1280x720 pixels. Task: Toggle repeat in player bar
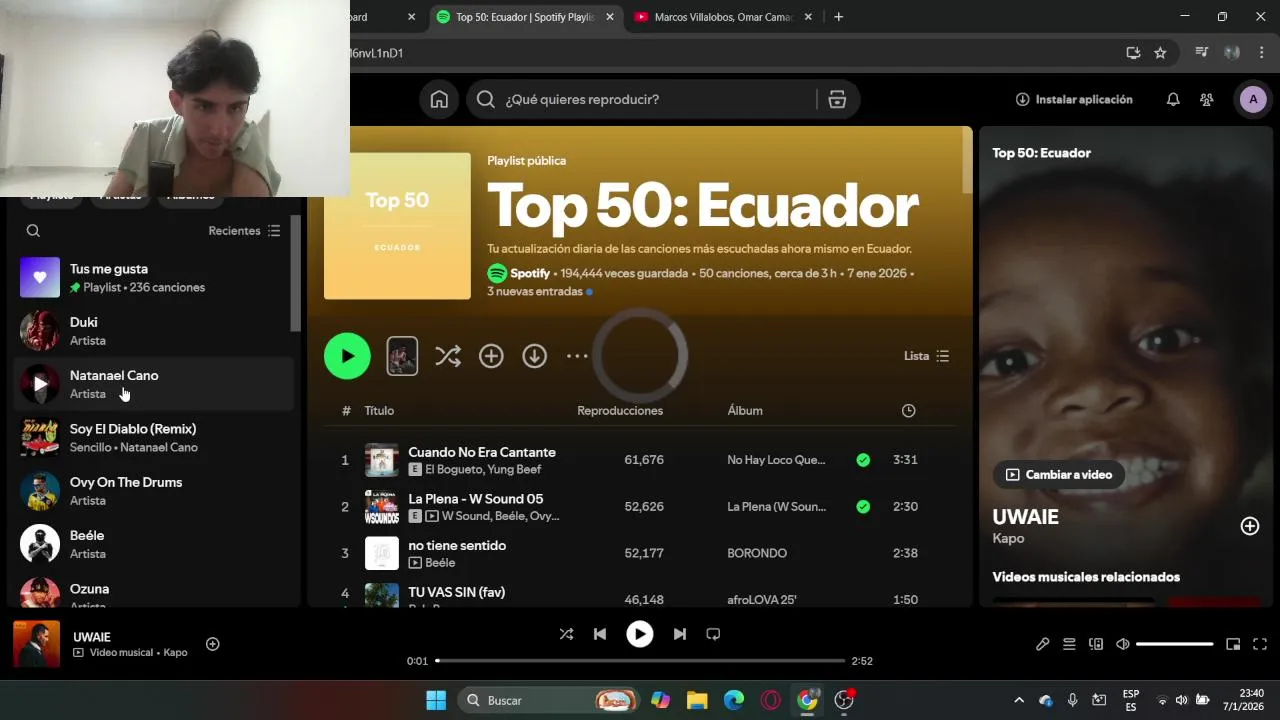pyautogui.click(x=713, y=634)
